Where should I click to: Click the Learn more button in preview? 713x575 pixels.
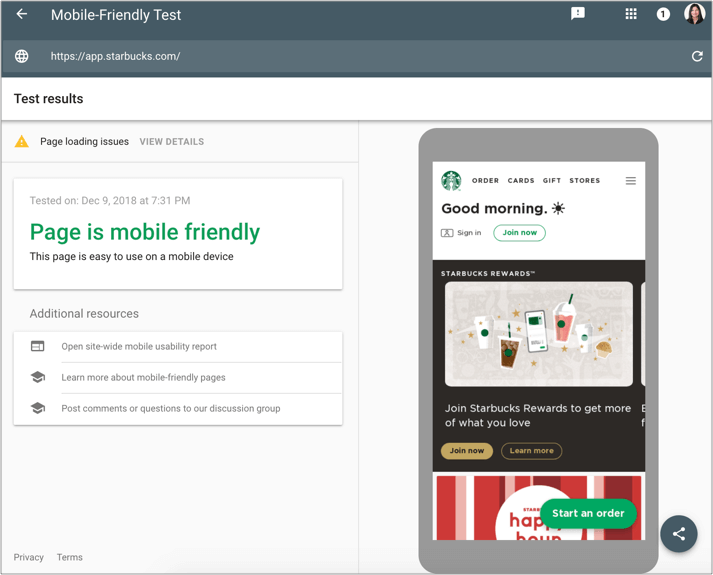531,451
